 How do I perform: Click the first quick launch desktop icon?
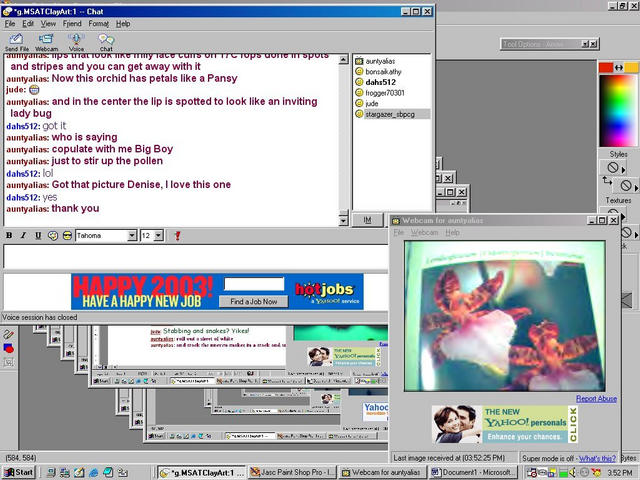[x=51, y=472]
